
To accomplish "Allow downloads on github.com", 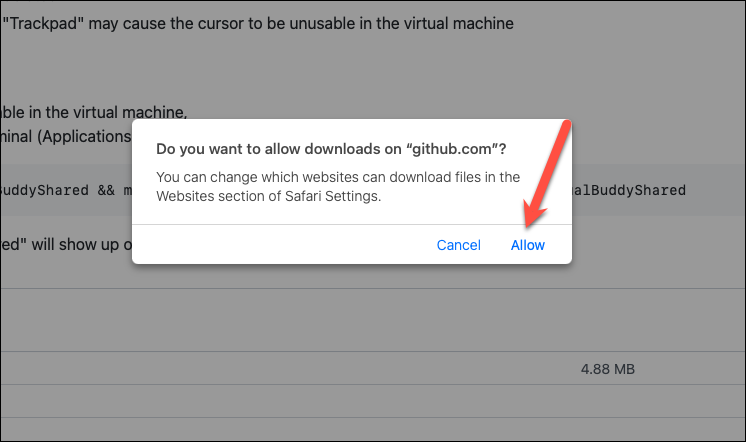I will pyautogui.click(x=528, y=245).
